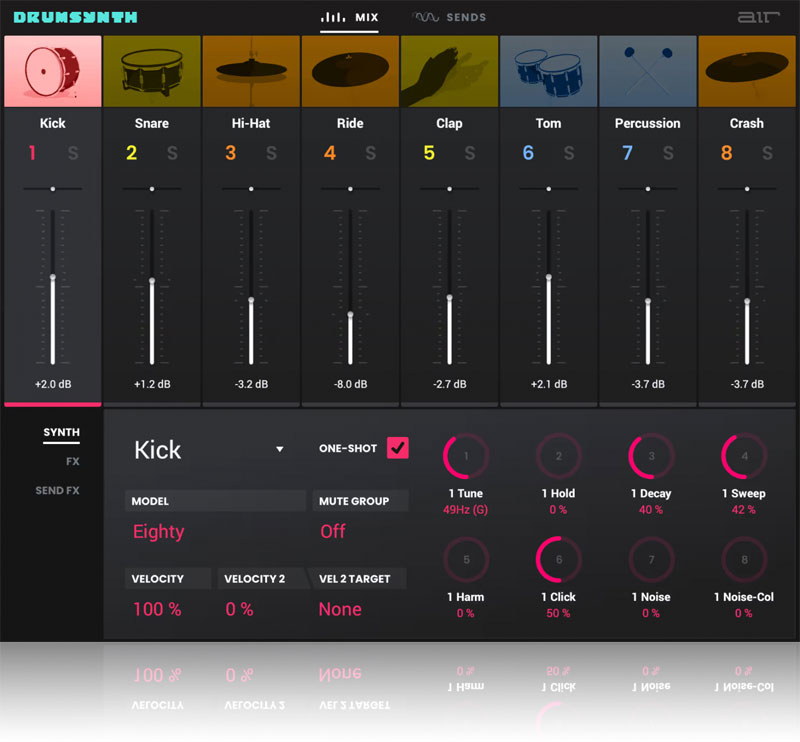This screenshot has height=742, width=800.
Task: Open the Send FX page
Action: click(x=58, y=491)
